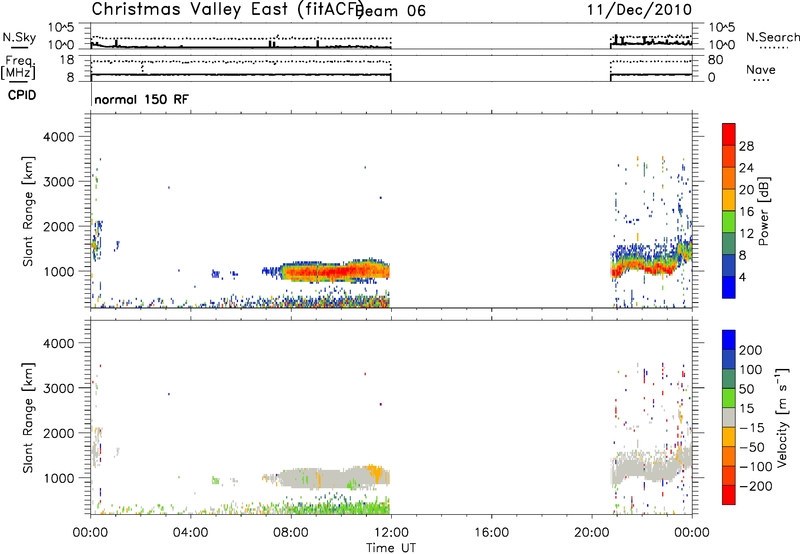Viewport: 800px width, 554px height.
Task: Click the -15 tick on velocity colorbar
Action: pyautogui.click(x=751, y=428)
